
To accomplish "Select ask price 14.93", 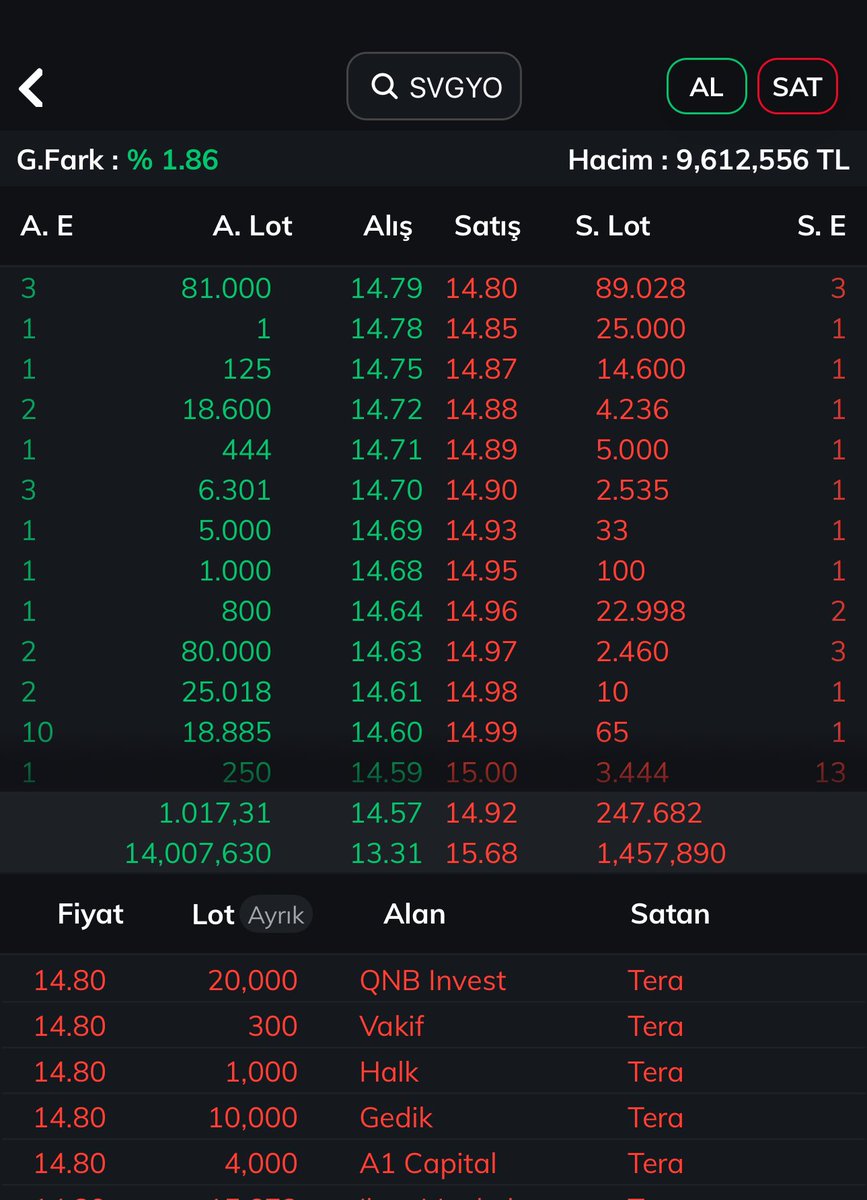I will (482, 530).
